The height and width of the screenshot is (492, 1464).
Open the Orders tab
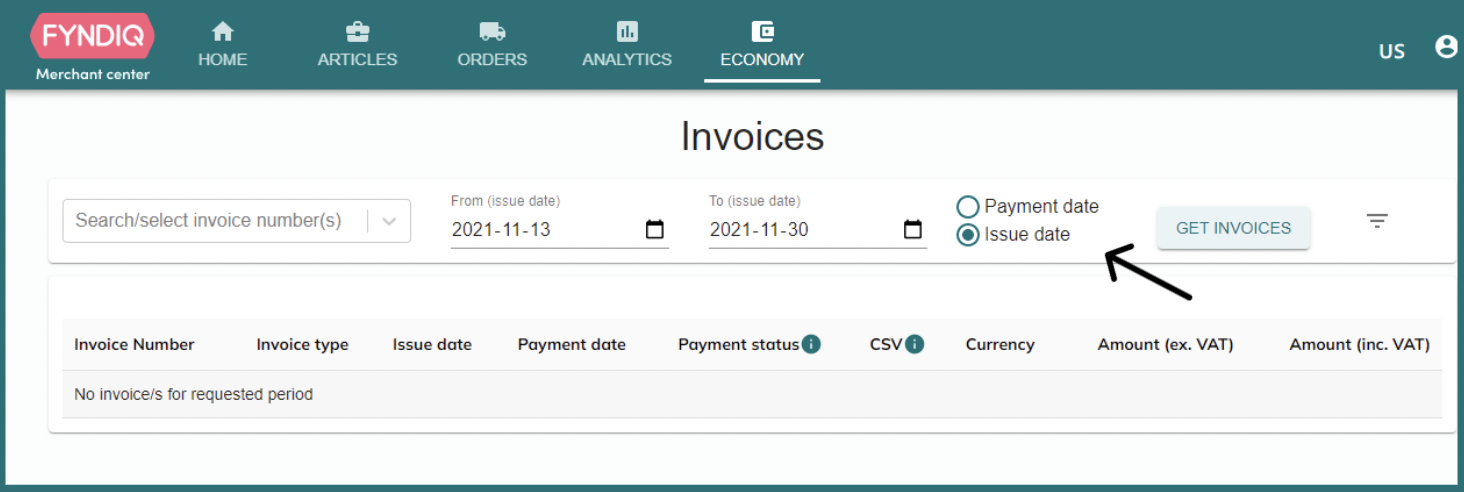492,45
